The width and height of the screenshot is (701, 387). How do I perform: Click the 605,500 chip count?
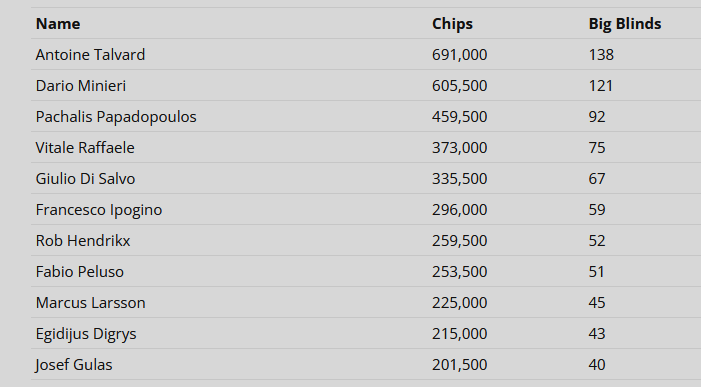[x=460, y=85]
